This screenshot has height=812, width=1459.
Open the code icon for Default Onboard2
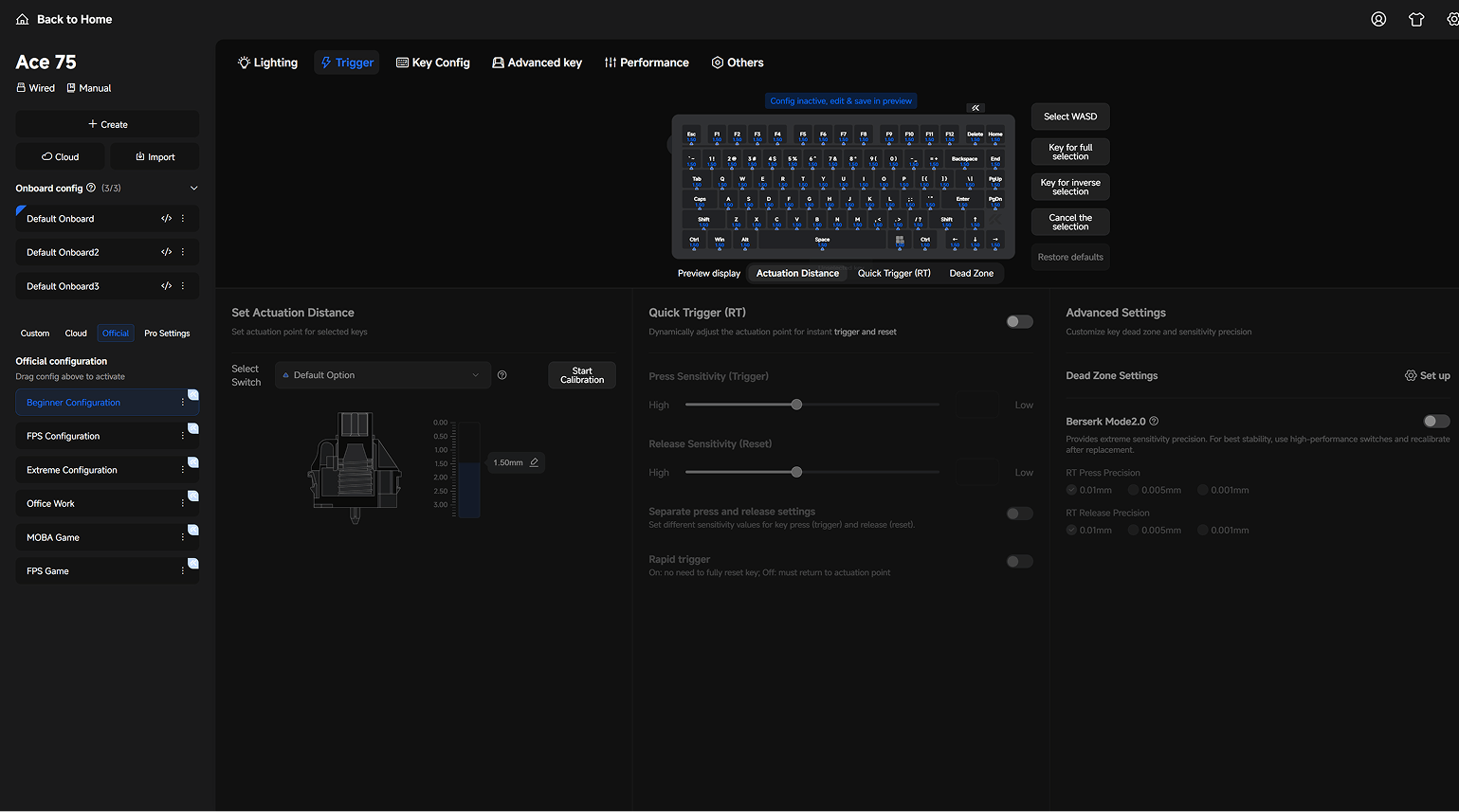click(166, 252)
